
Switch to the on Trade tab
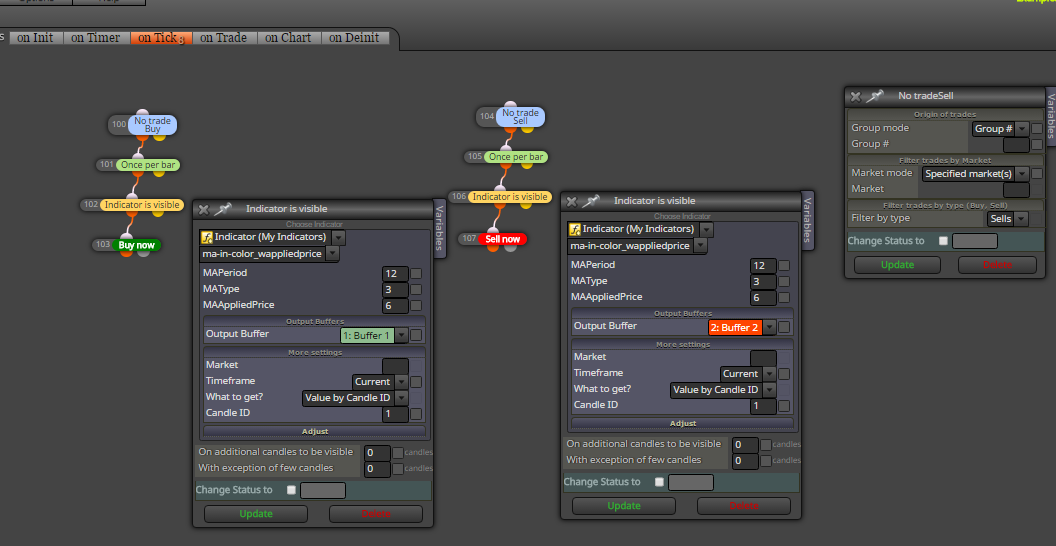(224, 38)
